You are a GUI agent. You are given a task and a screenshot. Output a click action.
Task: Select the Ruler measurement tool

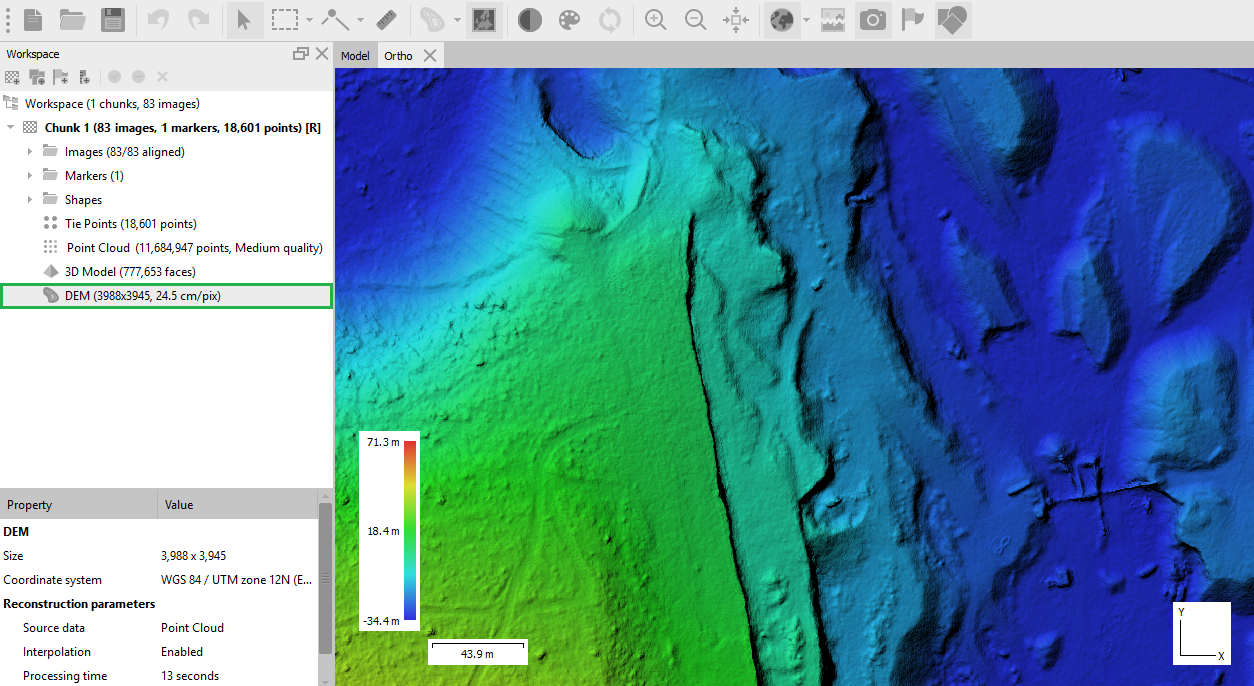click(387, 20)
